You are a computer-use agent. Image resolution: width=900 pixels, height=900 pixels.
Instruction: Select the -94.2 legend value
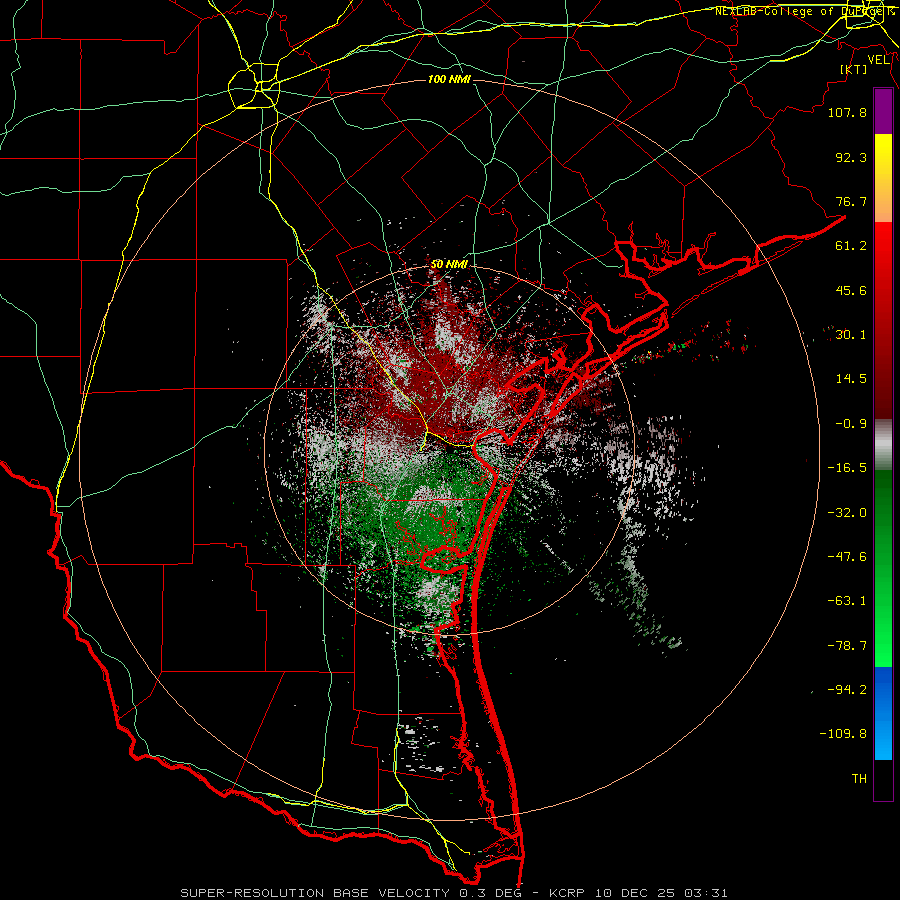pos(847,690)
